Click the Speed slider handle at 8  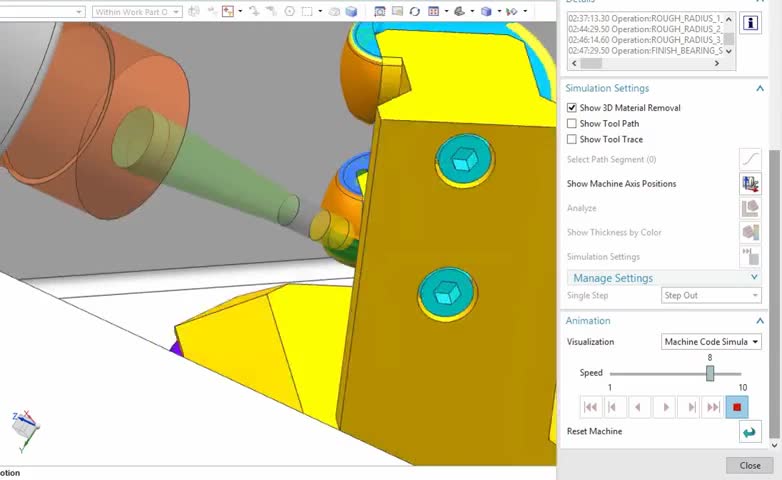click(710, 373)
